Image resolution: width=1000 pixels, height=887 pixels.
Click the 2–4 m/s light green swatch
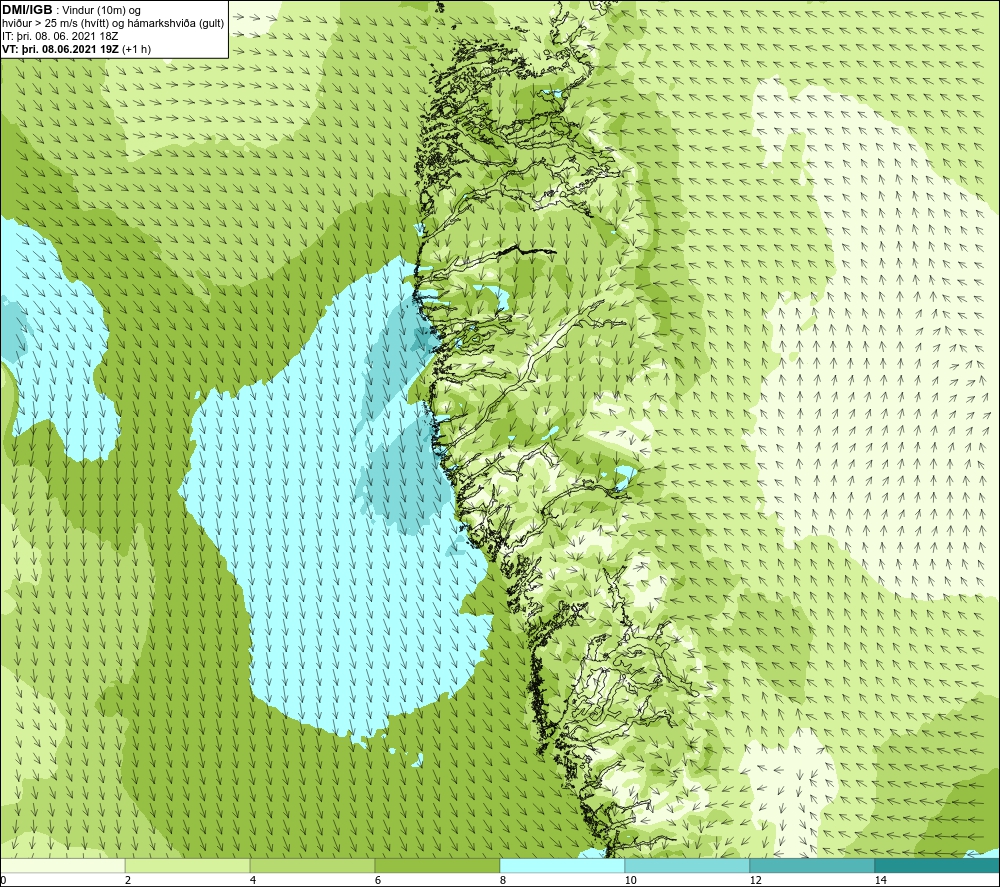pos(188,865)
